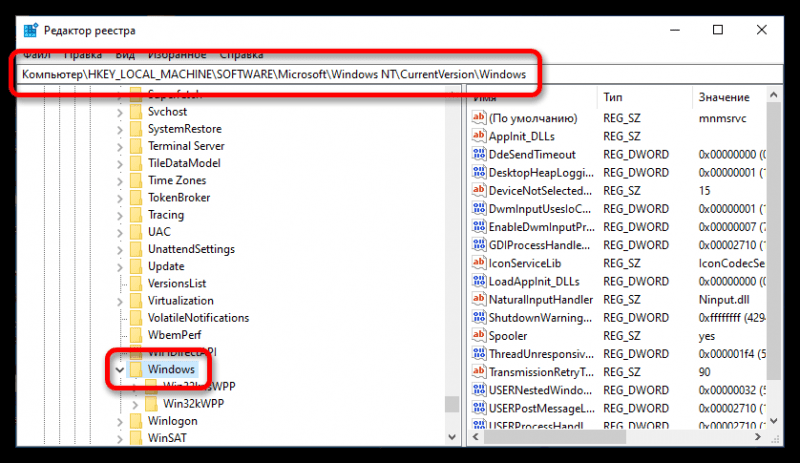Select the TransmissionRetryT... value
This screenshot has width=800, height=463.
point(541,372)
